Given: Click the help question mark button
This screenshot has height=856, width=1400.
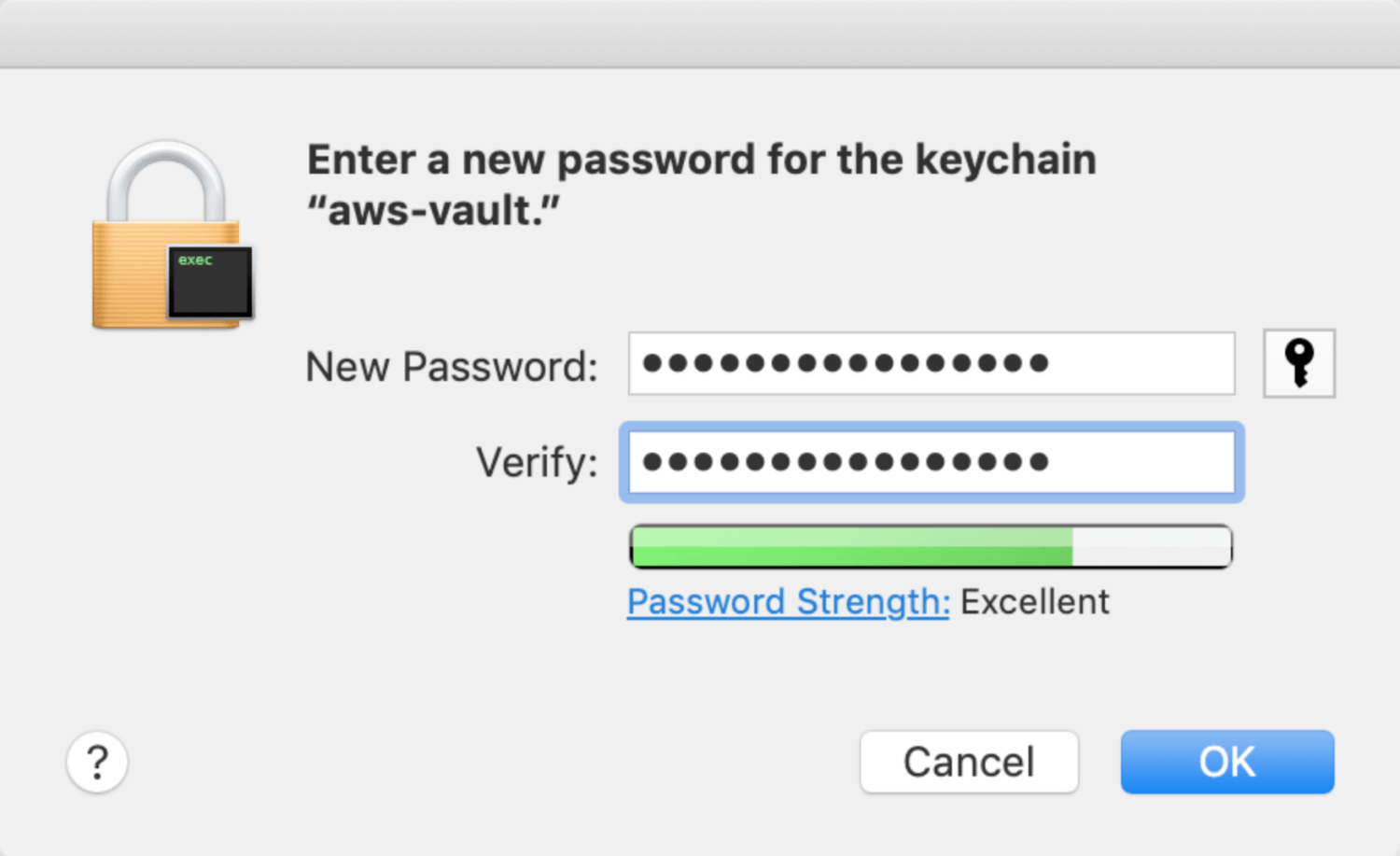Looking at the screenshot, I should (97, 762).
